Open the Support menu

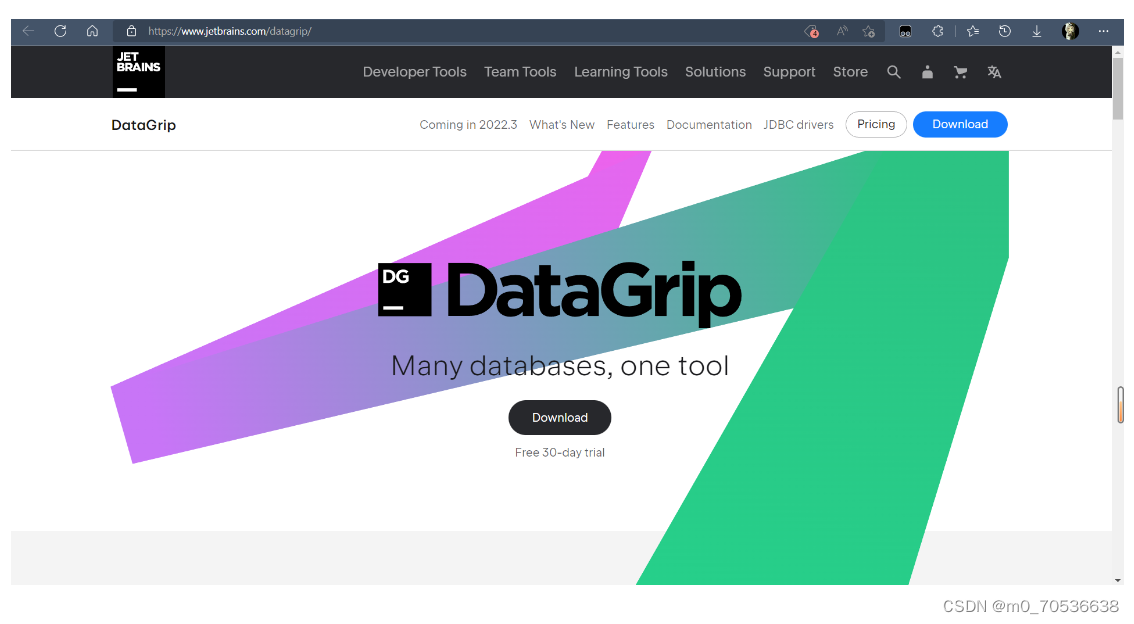click(x=789, y=72)
